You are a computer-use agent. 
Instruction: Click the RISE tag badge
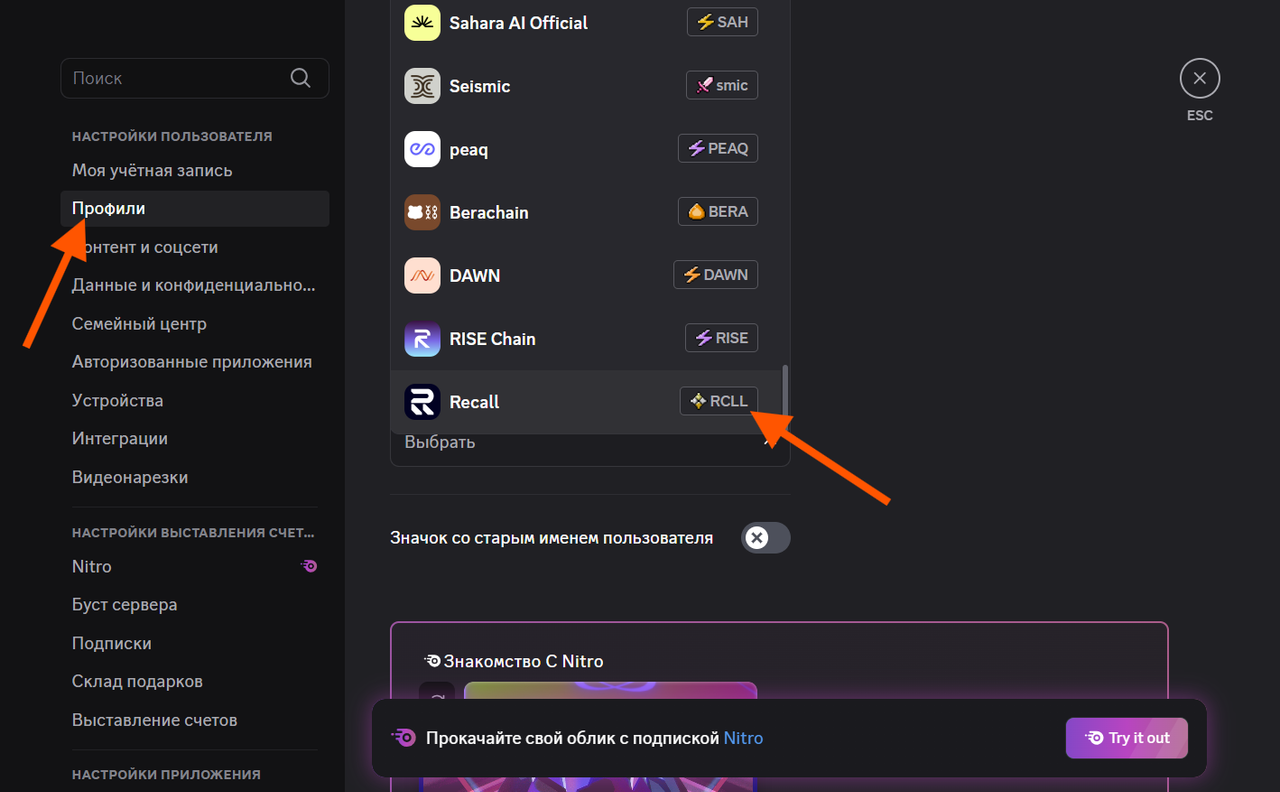pyautogui.click(x=721, y=337)
